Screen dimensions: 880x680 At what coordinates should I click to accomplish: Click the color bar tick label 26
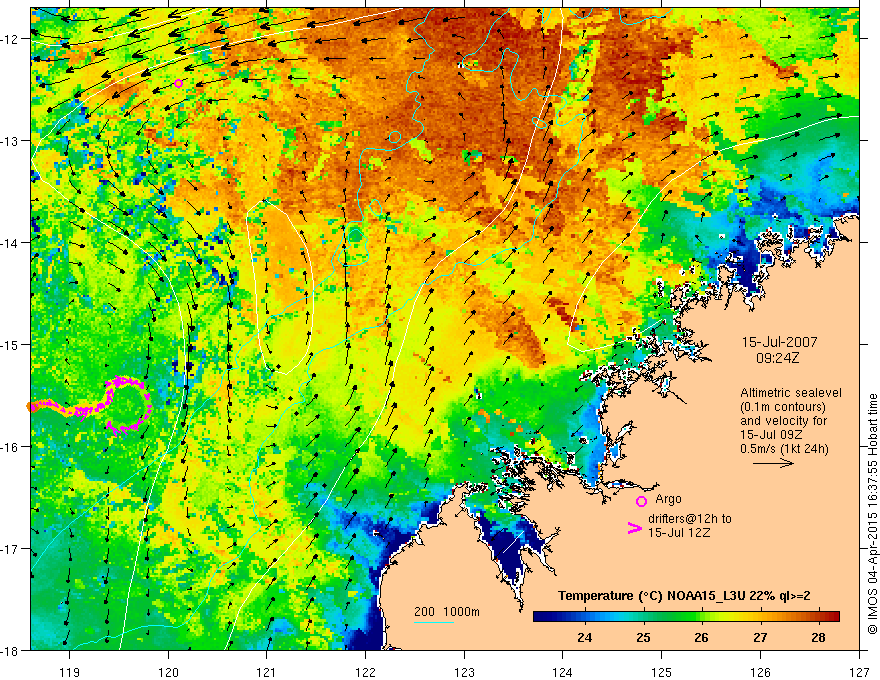click(x=702, y=638)
